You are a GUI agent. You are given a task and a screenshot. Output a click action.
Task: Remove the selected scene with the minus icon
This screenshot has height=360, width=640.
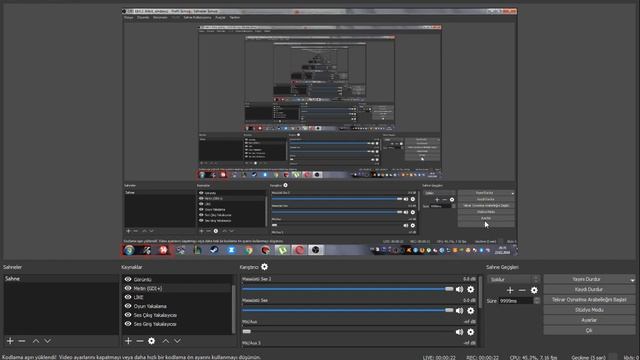(22, 340)
